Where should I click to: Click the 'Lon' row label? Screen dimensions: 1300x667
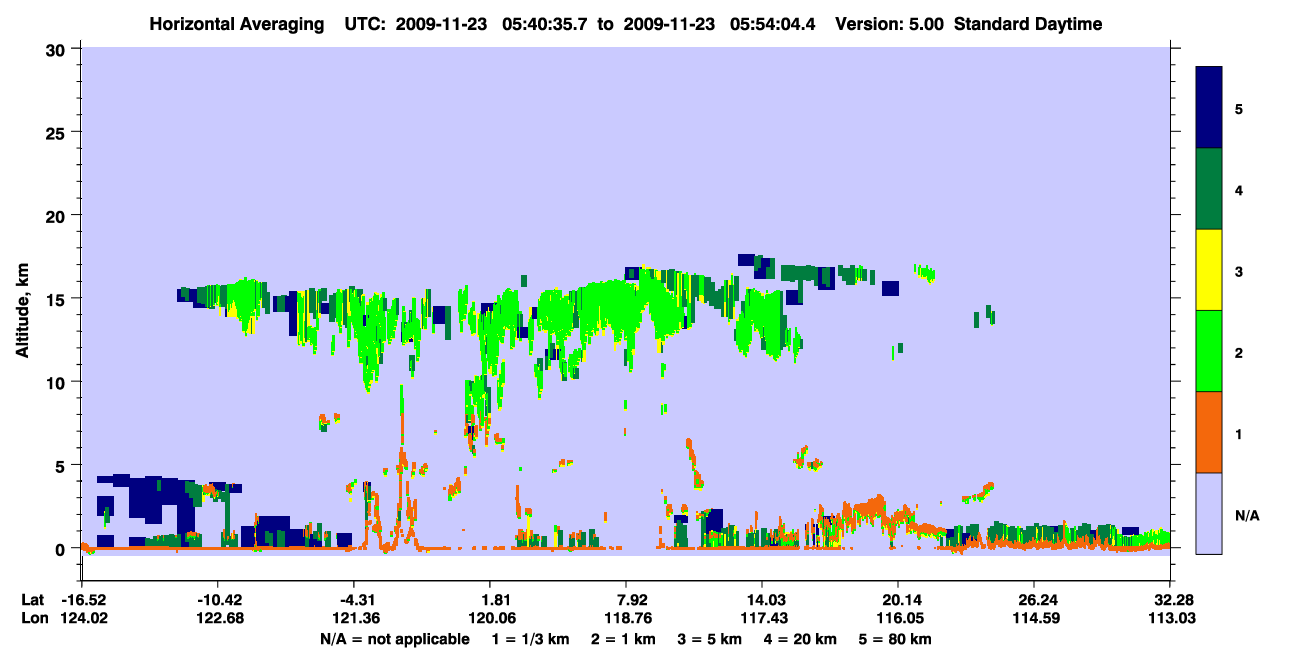[34, 618]
